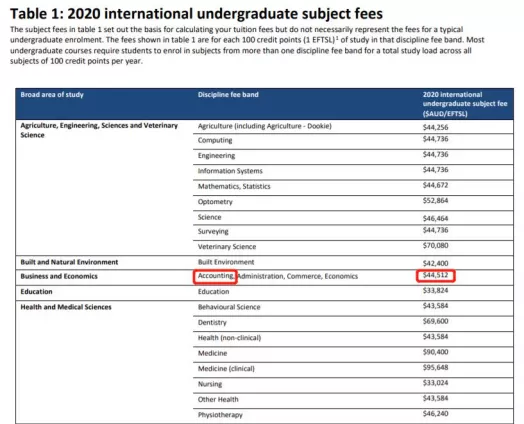Screen dimensions: 524x424
Task: Click the Broad area of study header
Action: 52,95
